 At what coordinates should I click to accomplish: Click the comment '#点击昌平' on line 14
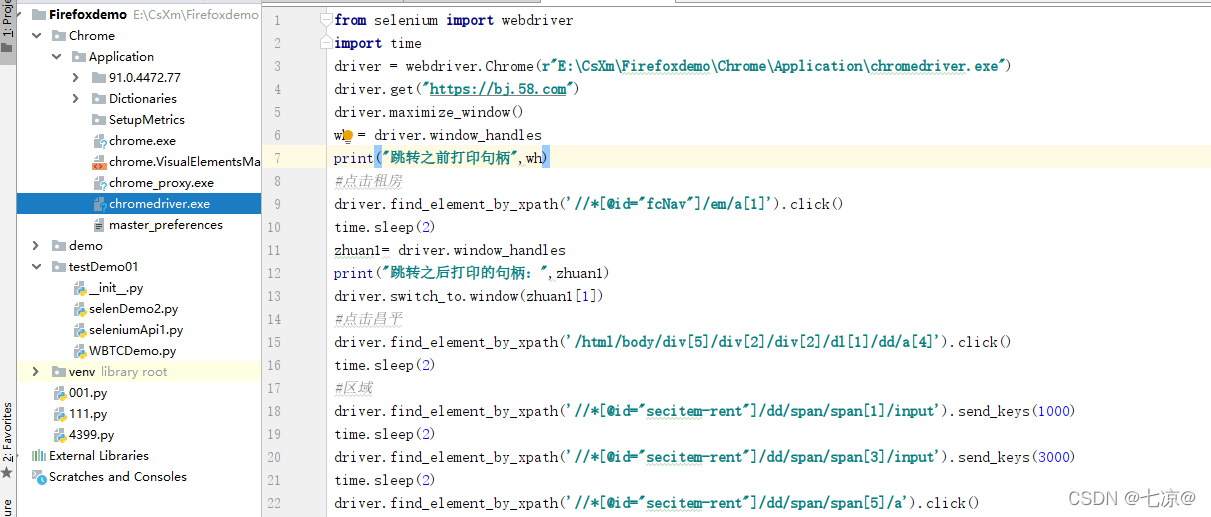(368, 319)
